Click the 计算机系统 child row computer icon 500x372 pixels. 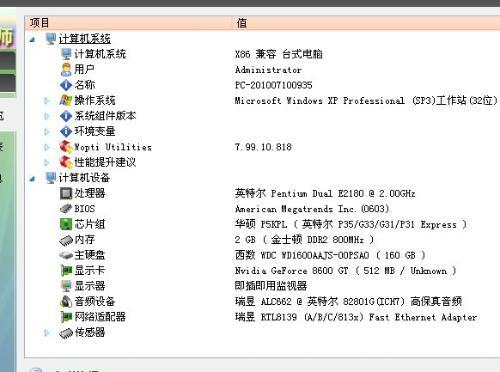point(66,54)
